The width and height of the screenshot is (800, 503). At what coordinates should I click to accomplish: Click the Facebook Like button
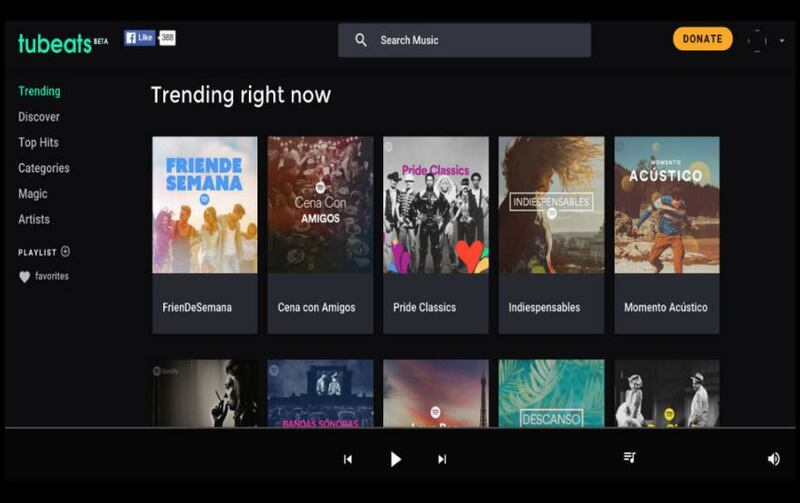(x=140, y=38)
